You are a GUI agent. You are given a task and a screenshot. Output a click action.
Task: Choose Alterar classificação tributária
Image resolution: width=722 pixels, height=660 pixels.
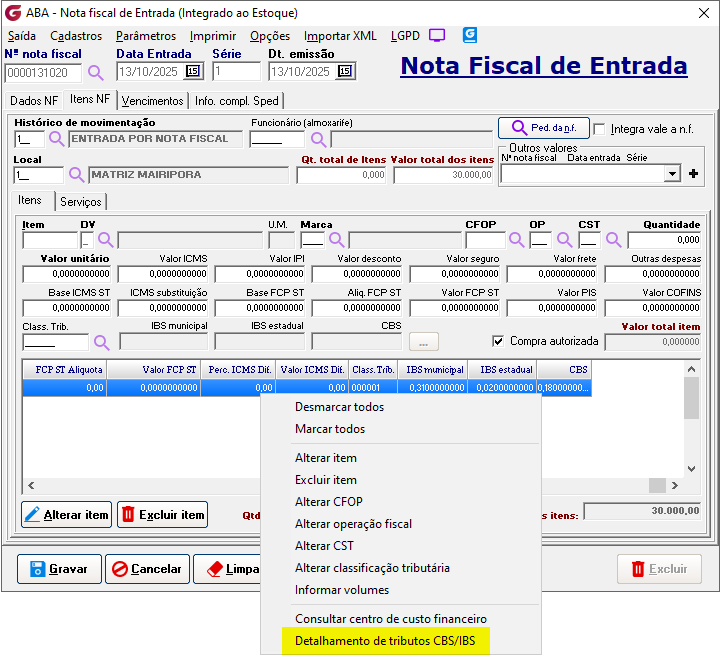[372, 568]
